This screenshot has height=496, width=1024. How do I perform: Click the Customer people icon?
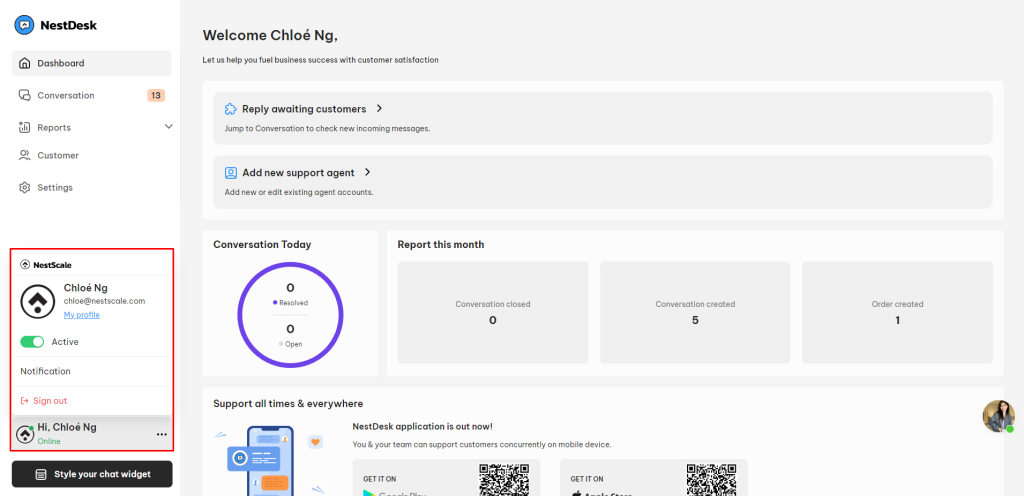click(x=25, y=155)
